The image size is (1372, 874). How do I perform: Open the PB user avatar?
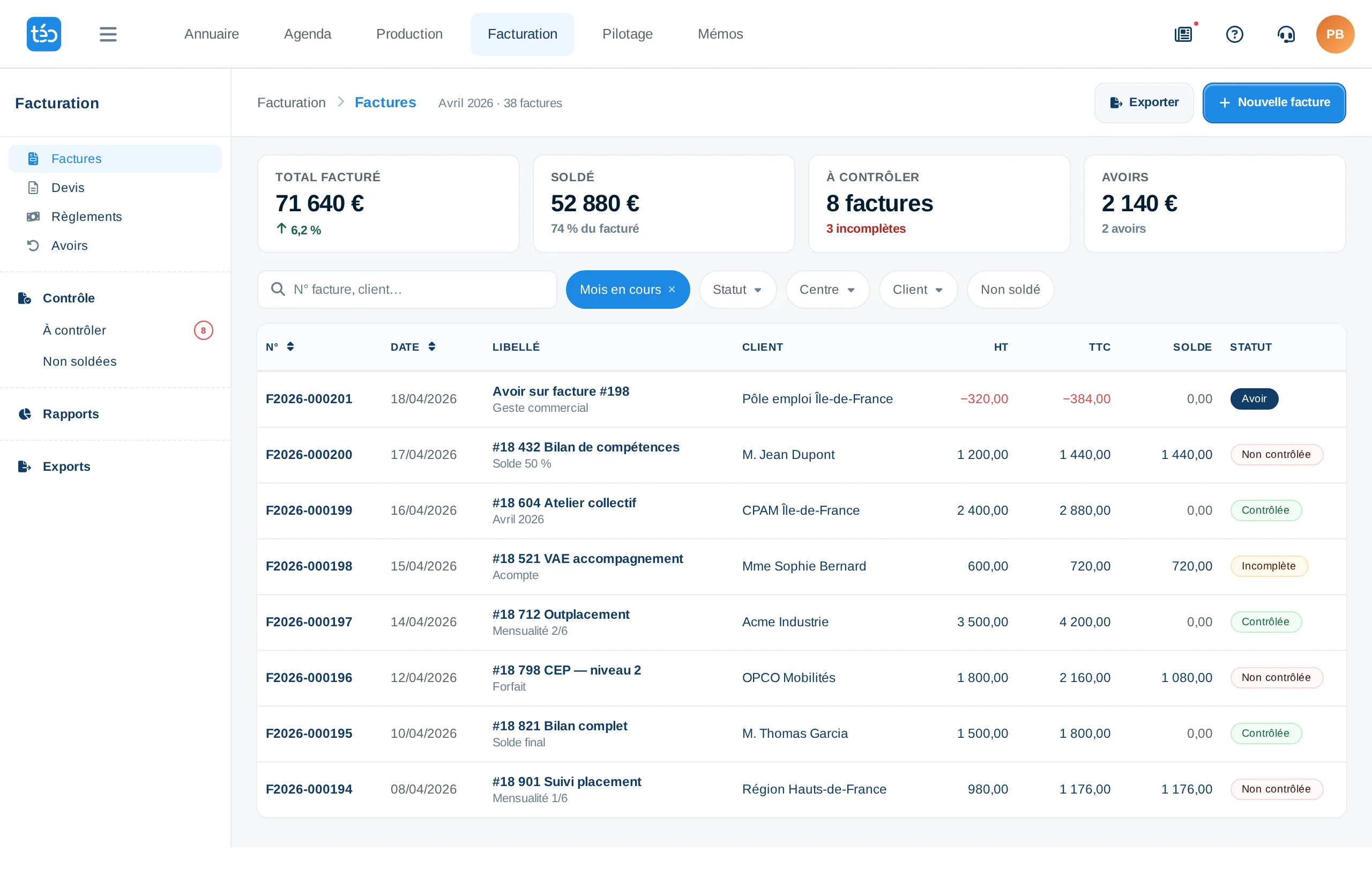[x=1335, y=34]
